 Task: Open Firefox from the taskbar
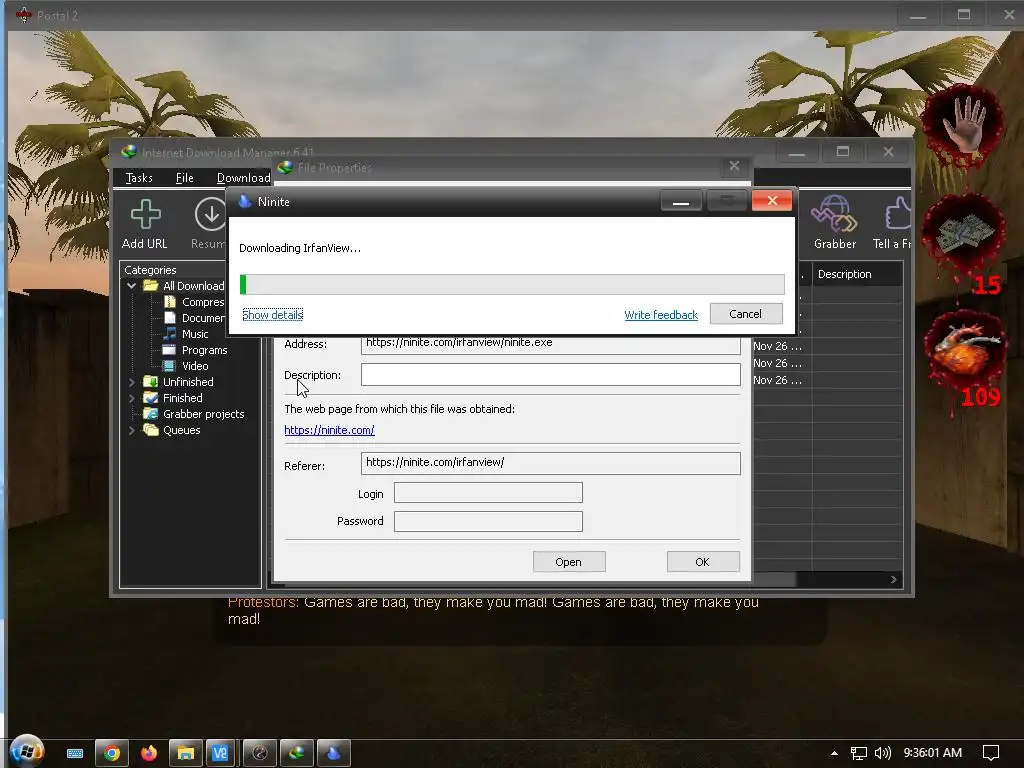(x=149, y=754)
